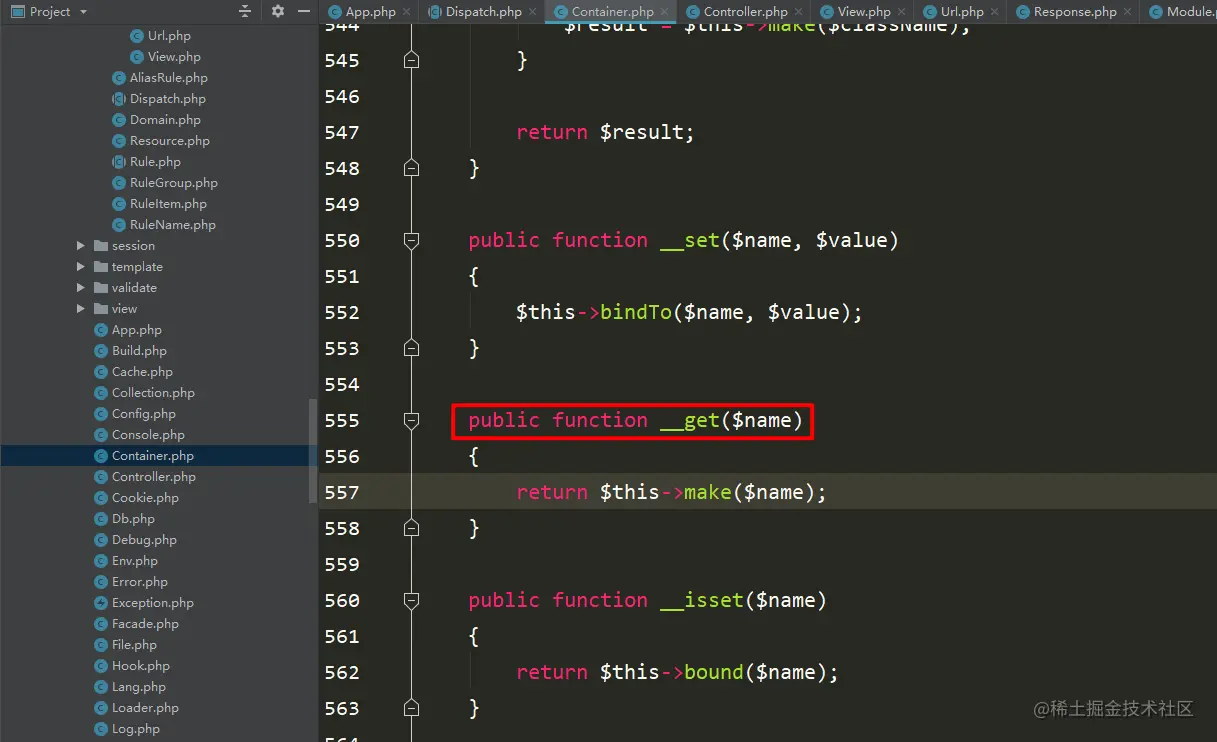Toggle fold marker at line 563
This screenshot has height=742, width=1217.
(x=411, y=708)
